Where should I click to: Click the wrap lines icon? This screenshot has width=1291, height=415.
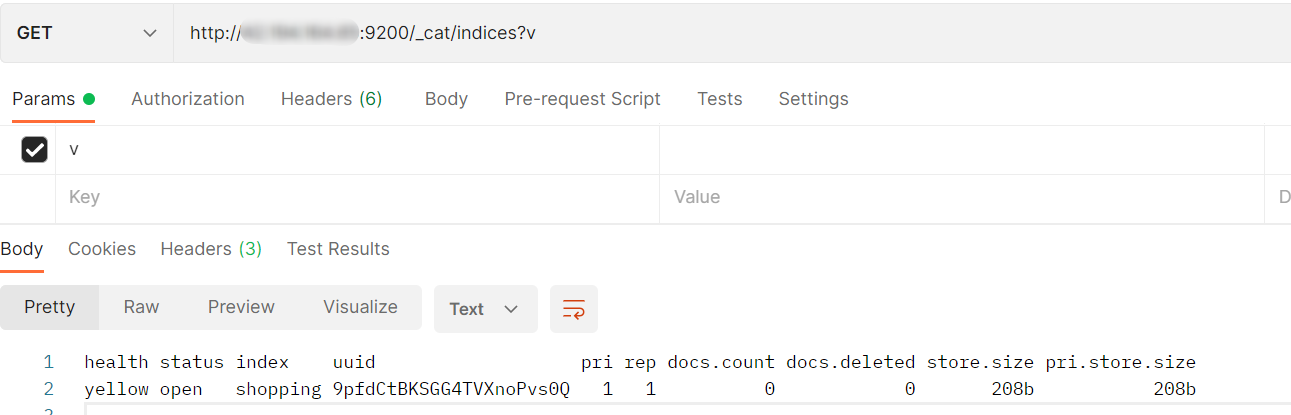pyautogui.click(x=574, y=309)
